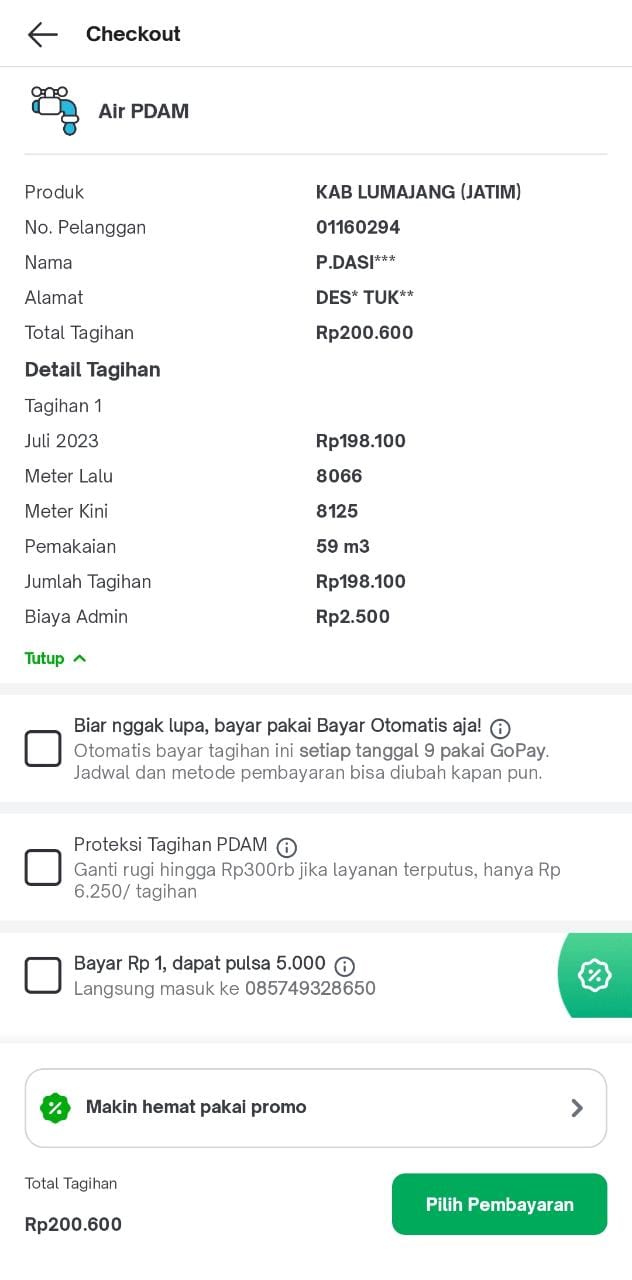Image resolution: width=632 pixels, height=1280 pixels.
Task: Tick the Bayar Rp 1 pulsa checkbox
Action: pos(43,975)
